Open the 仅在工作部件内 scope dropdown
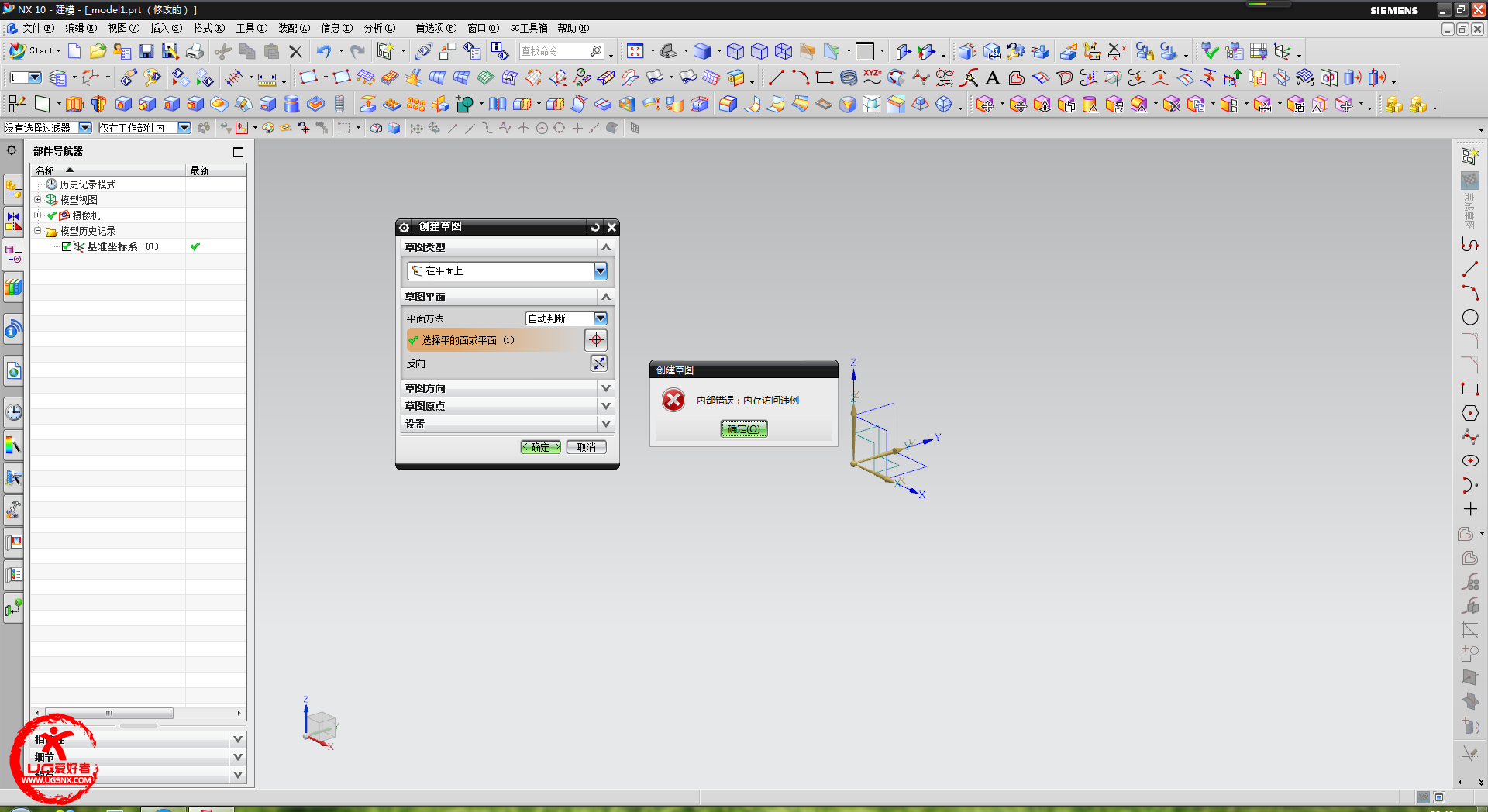1488x812 pixels. [184, 128]
